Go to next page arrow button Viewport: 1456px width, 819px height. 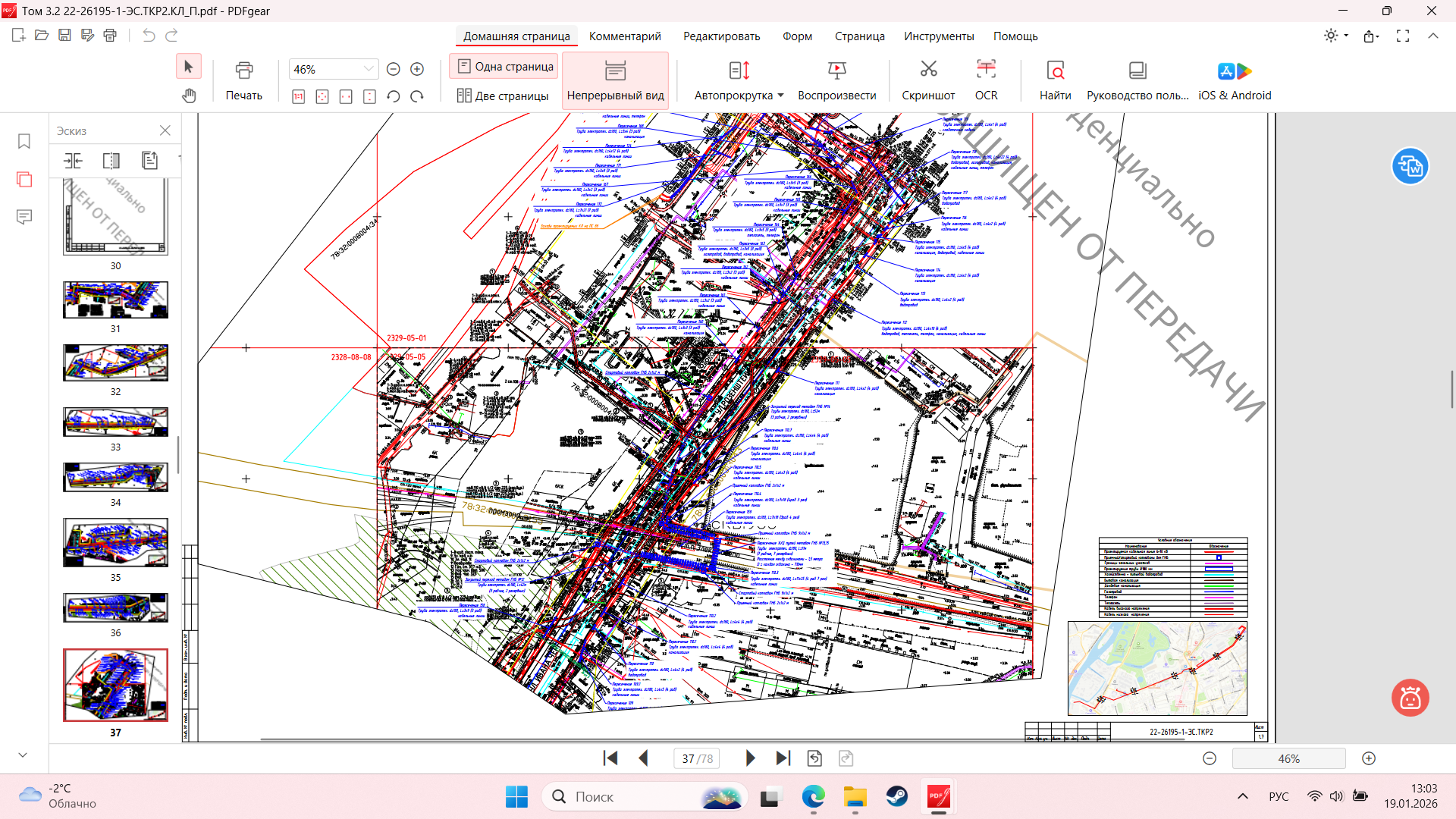coord(750,758)
